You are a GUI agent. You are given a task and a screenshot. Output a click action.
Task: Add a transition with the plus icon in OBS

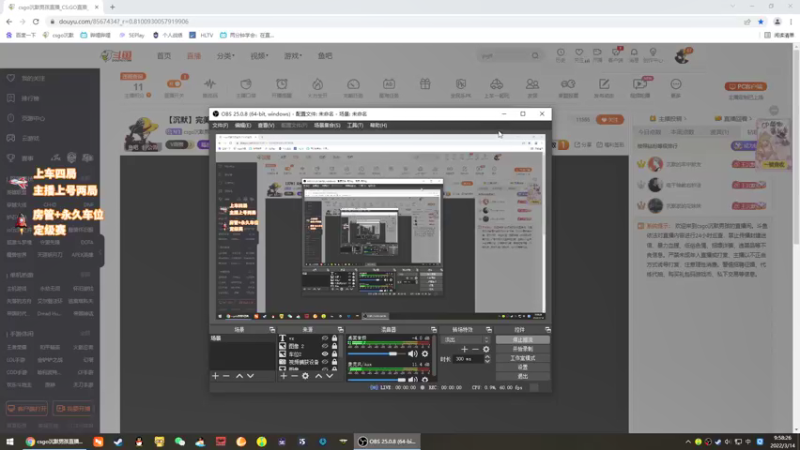[464, 349]
